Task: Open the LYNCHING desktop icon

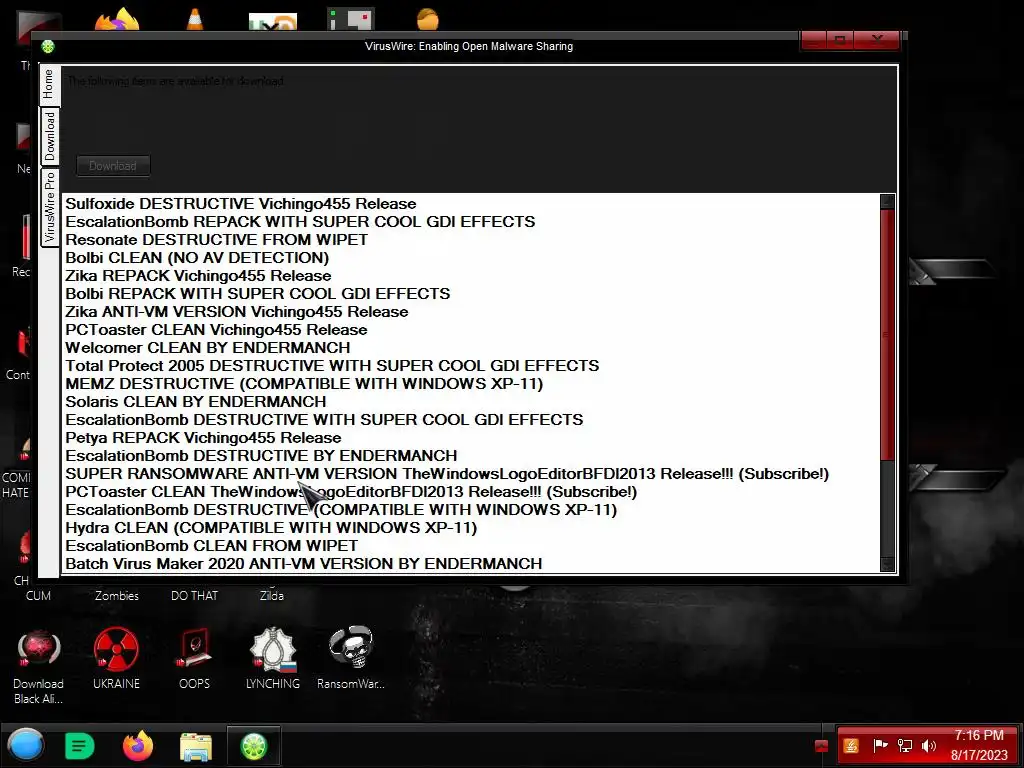Action: [273, 658]
